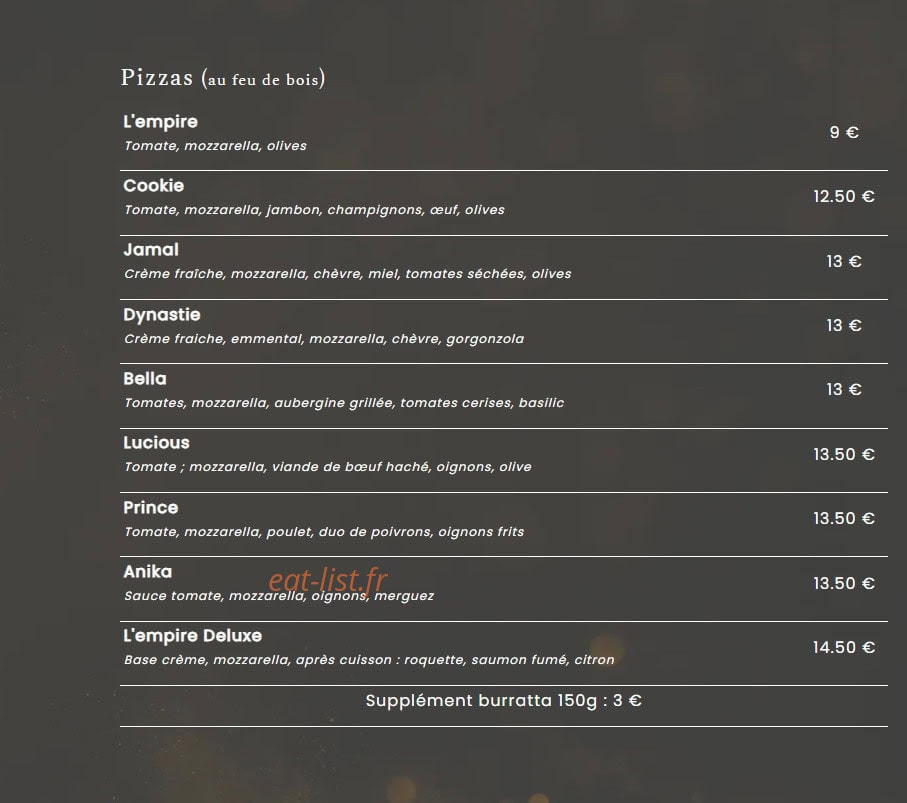Screen dimensions: 907x803
Task: Click the Anika pizza title
Action: coord(148,572)
